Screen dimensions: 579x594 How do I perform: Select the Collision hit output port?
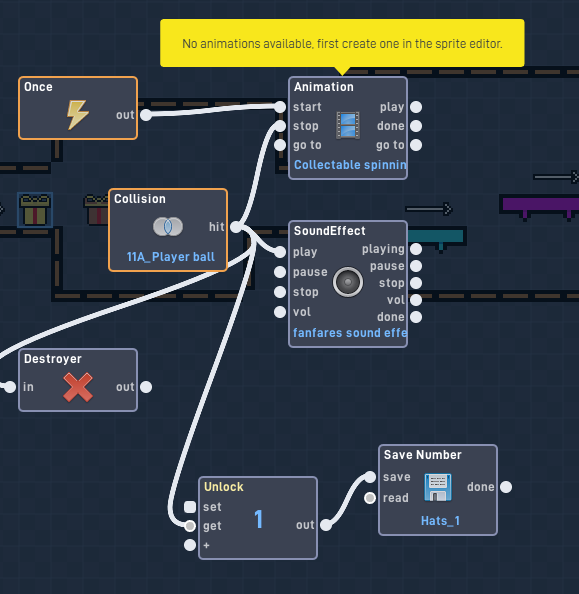click(236, 227)
